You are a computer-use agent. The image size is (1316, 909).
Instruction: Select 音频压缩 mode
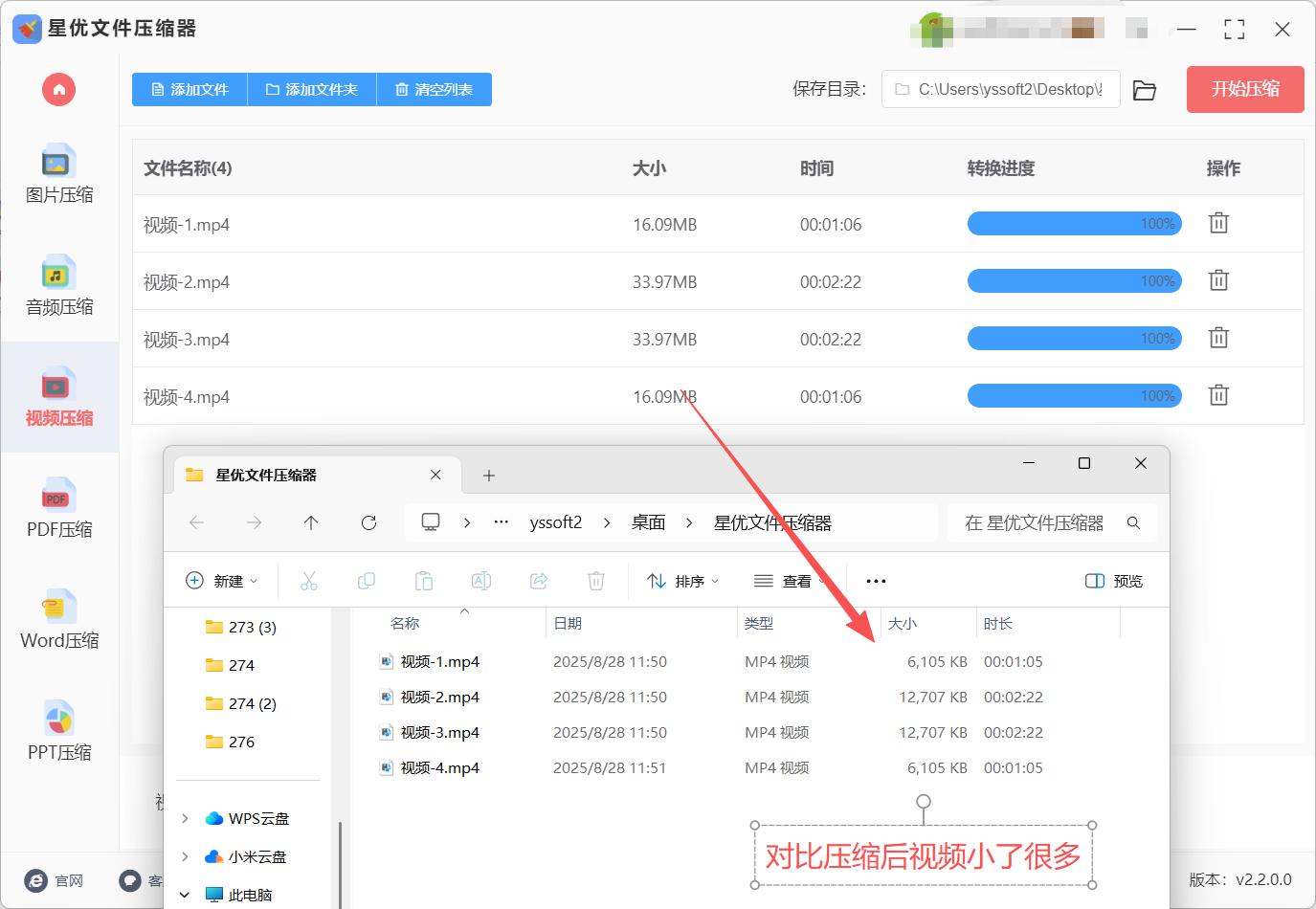(x=58, y=286)
